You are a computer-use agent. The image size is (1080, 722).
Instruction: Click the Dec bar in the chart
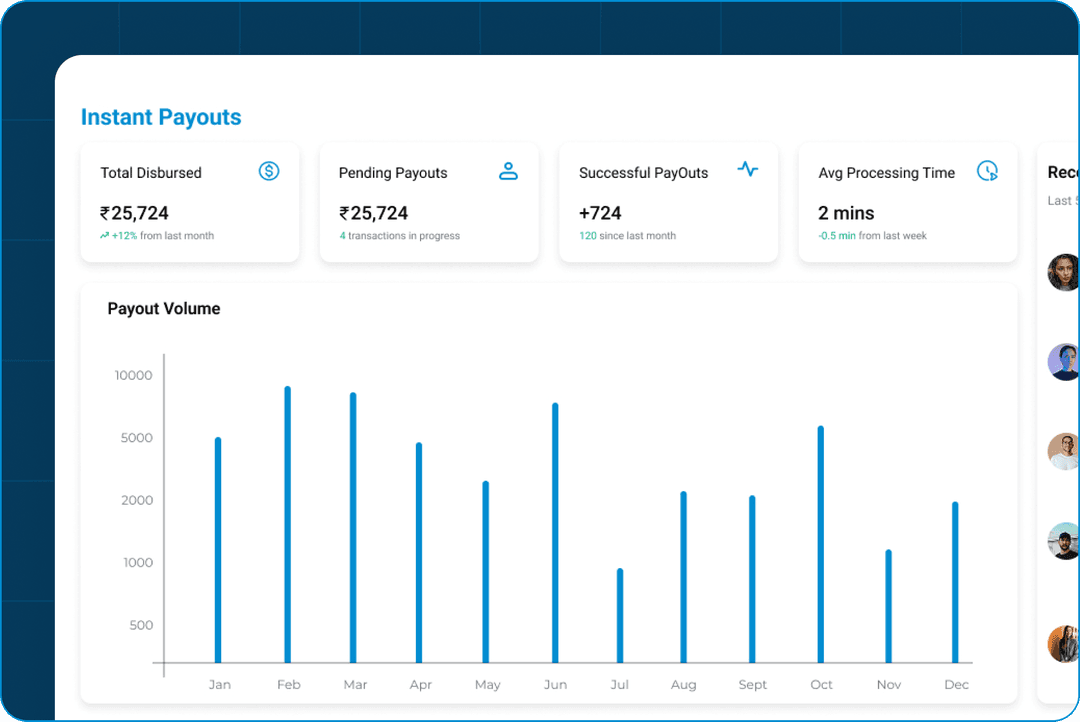pos(955,582)
